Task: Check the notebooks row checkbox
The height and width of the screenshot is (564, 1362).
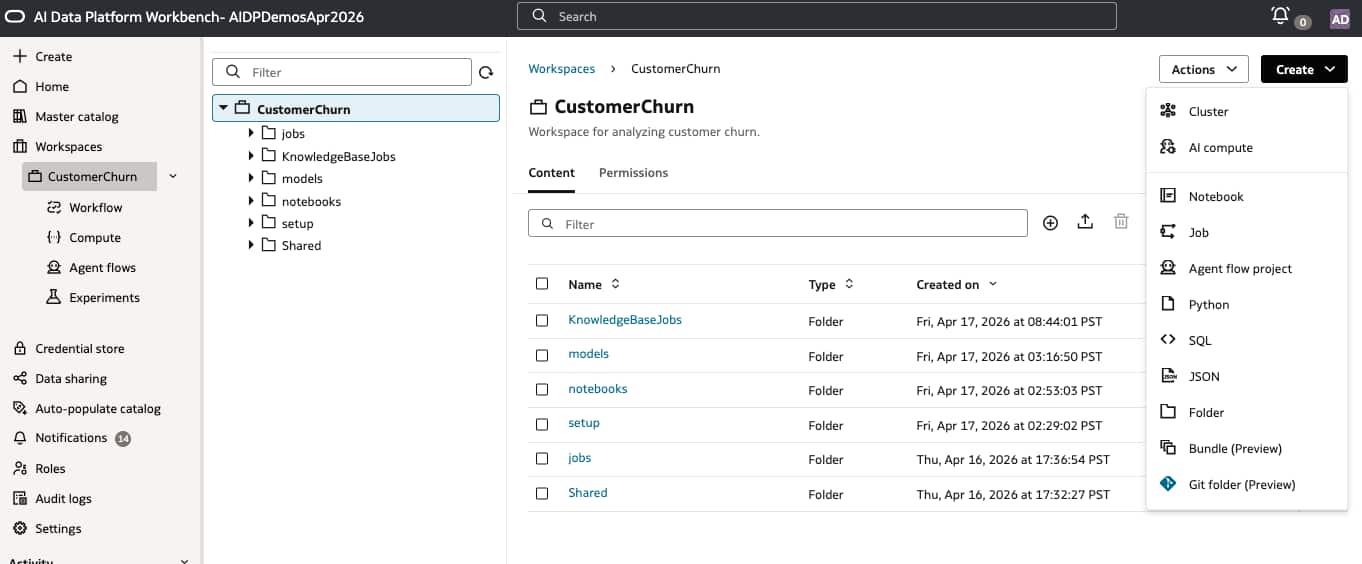Action: click(542, 390)
